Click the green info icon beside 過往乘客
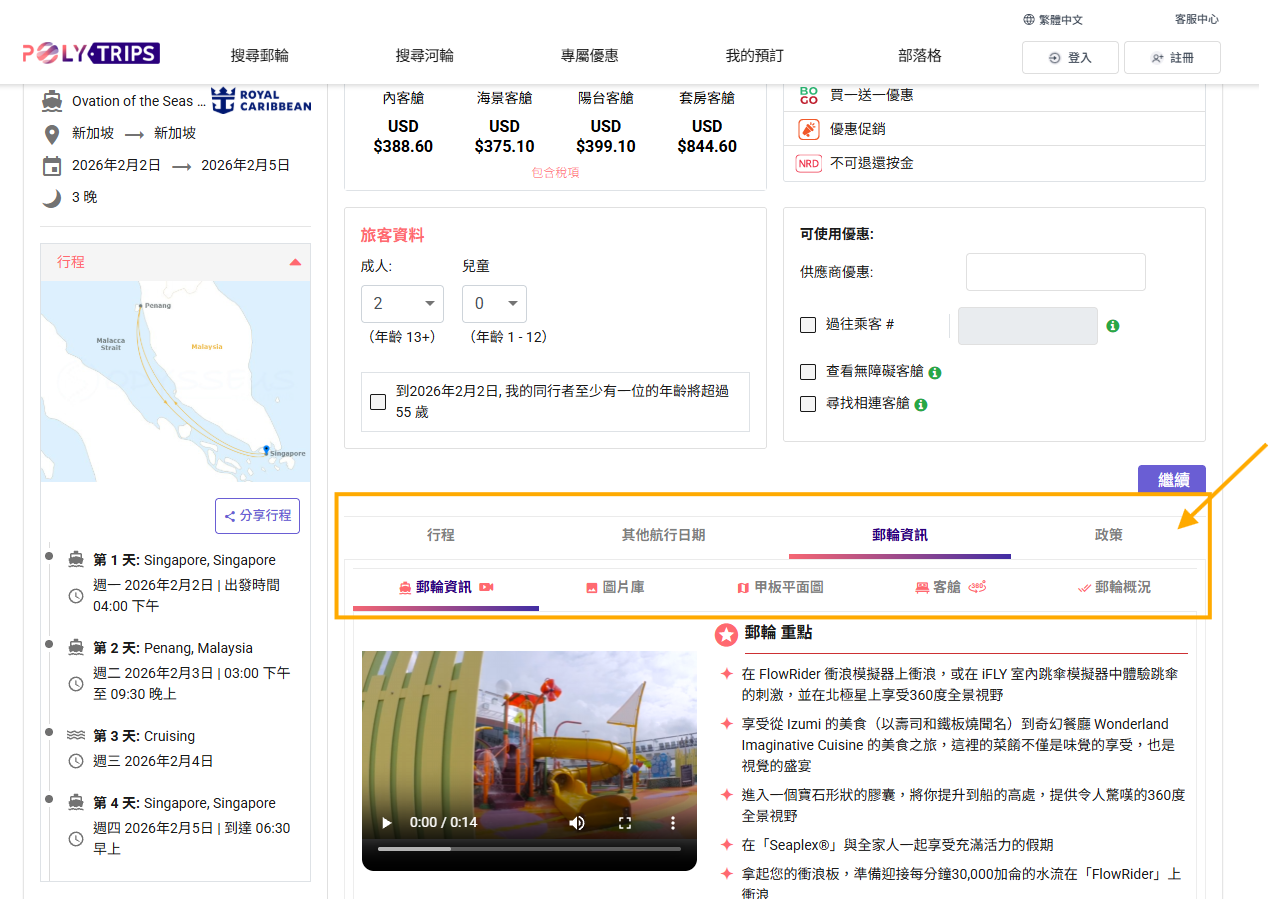The height and width of the screenshot is (899, 1269). 1112,326
